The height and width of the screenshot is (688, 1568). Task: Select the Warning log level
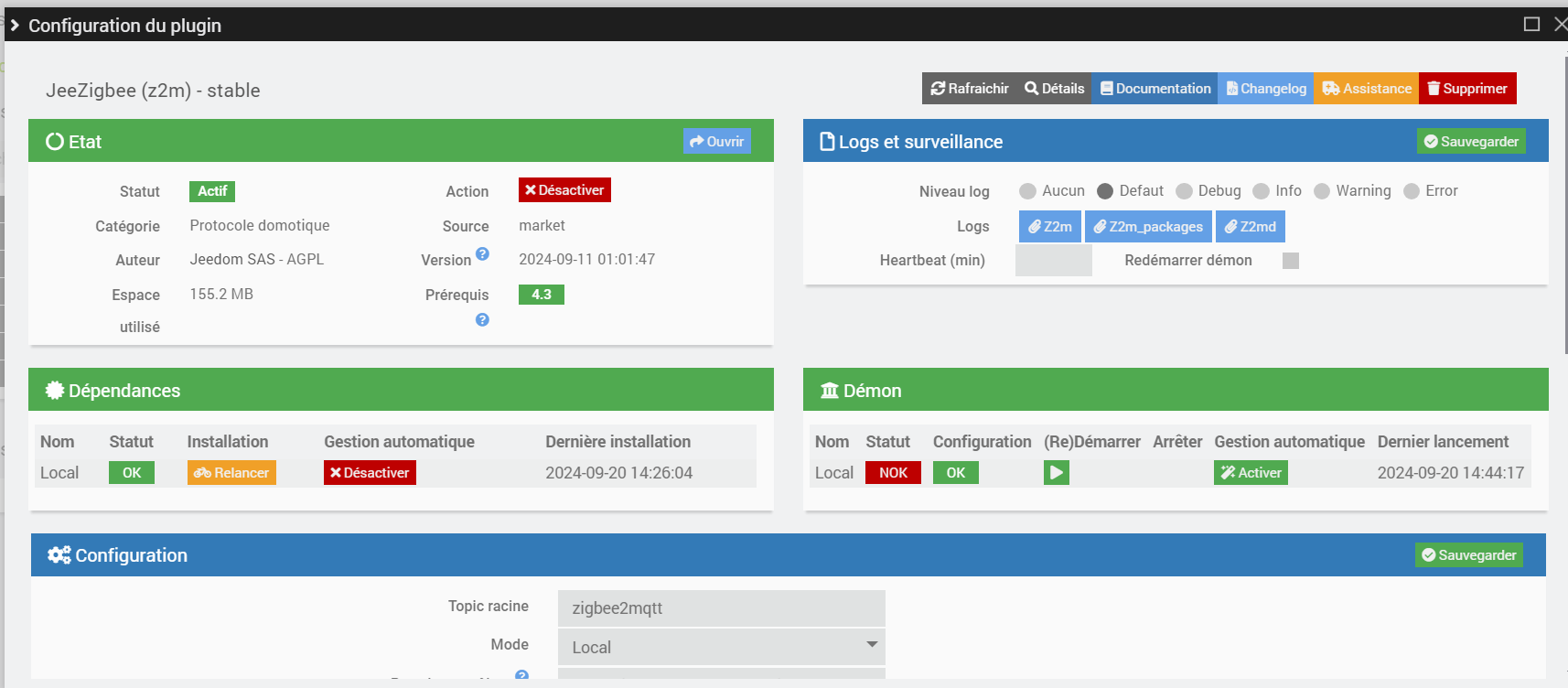[1322, 191]
